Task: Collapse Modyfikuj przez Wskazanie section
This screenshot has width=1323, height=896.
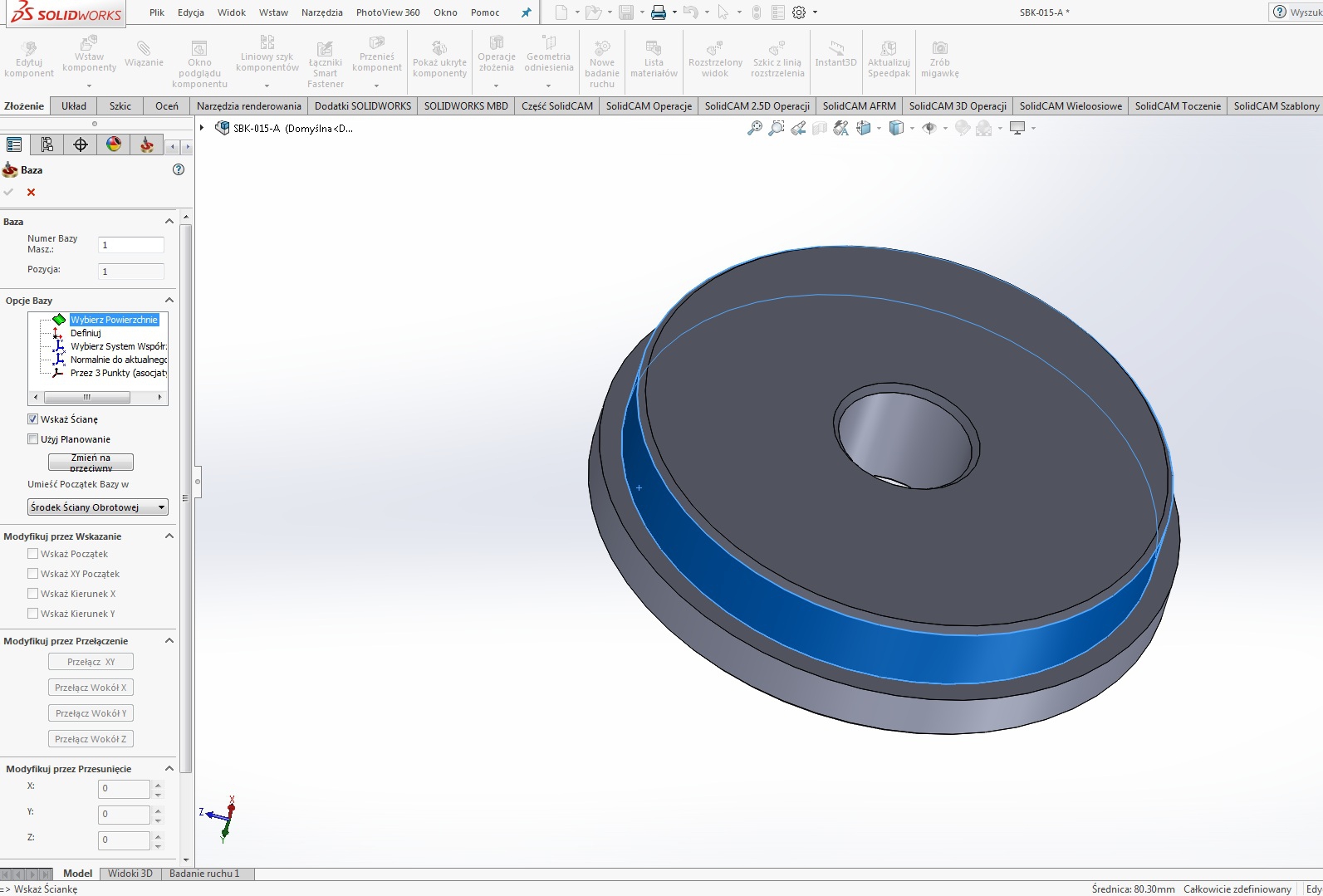Action: pos(169,536)
